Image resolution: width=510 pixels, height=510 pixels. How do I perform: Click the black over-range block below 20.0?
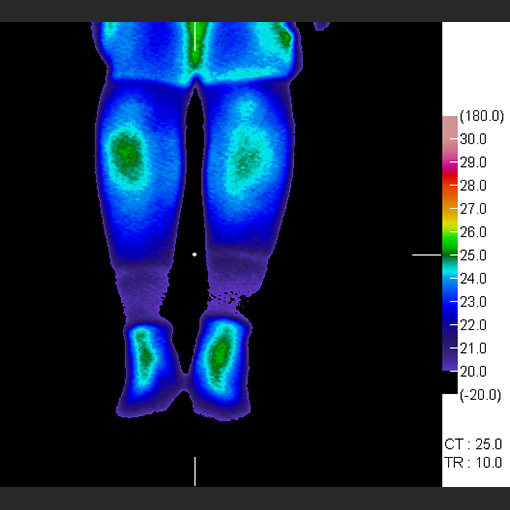click(450, 382)
